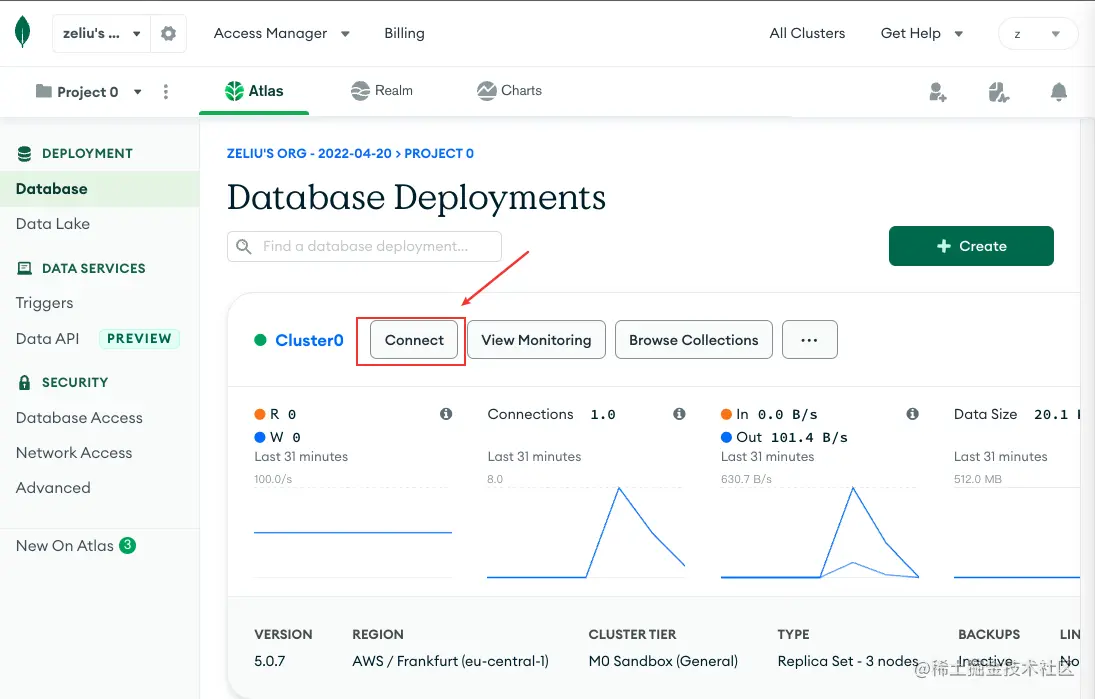1095x699 pixels.
Task: Switch to the Realm tab
Action: tap(382, 91)
